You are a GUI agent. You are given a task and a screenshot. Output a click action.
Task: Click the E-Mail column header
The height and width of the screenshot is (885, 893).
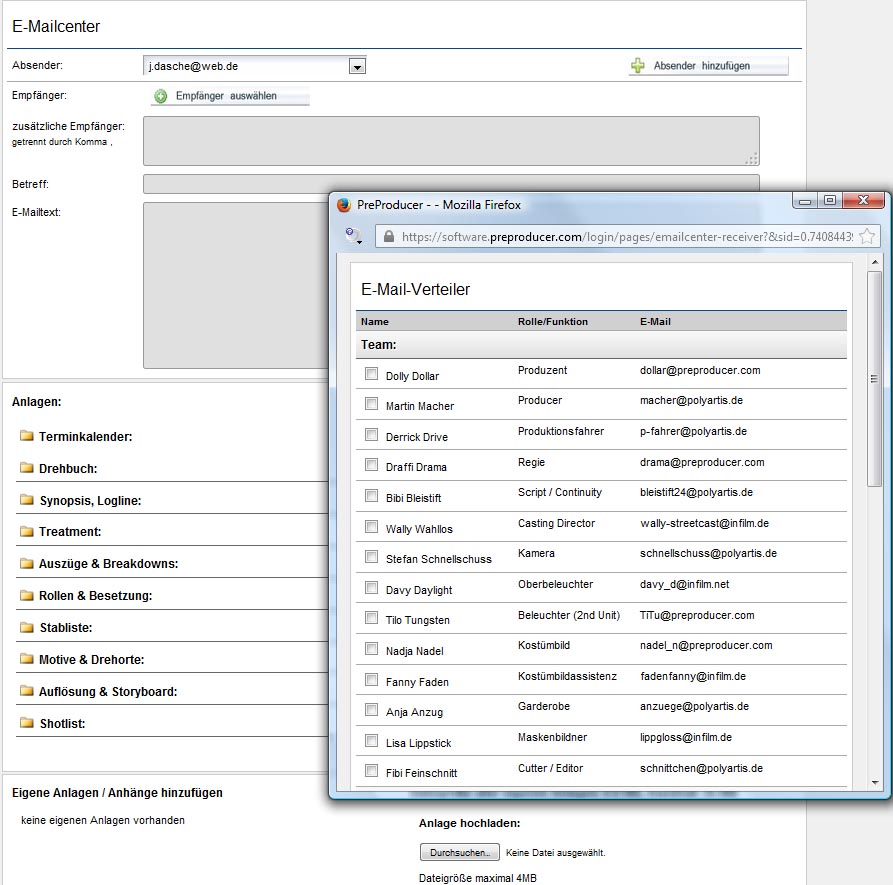coord(655,322)
